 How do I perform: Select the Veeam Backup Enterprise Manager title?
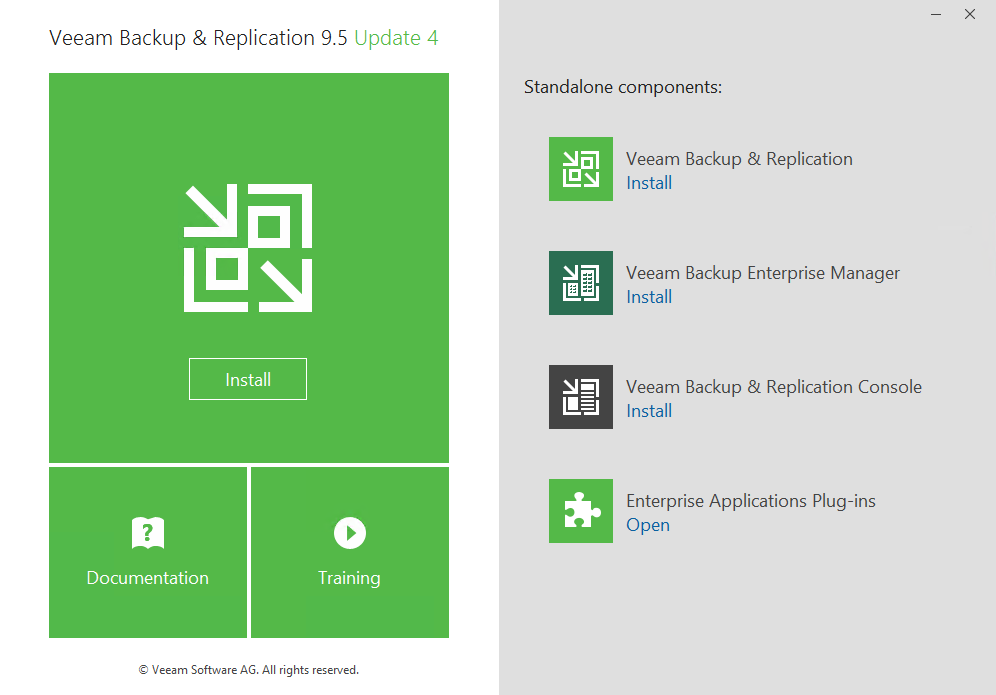pyautogui.click(x=762, y=273)
